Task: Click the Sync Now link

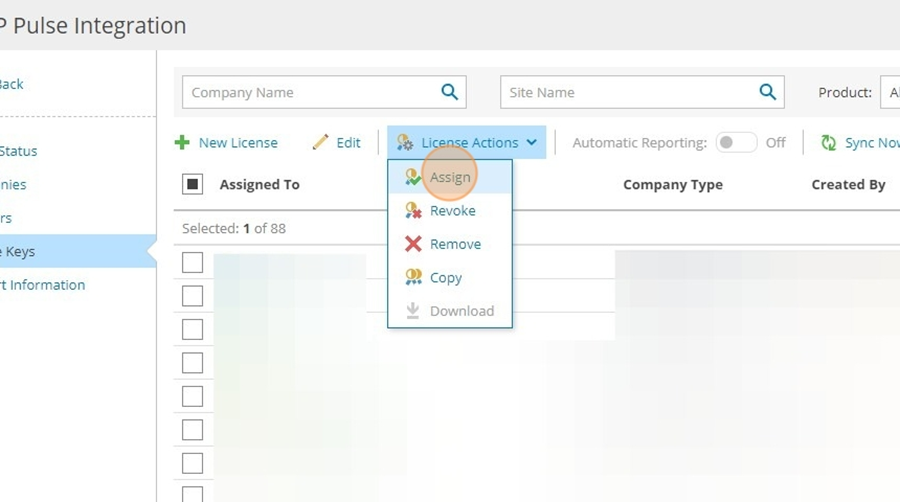Action: point(872,142)
